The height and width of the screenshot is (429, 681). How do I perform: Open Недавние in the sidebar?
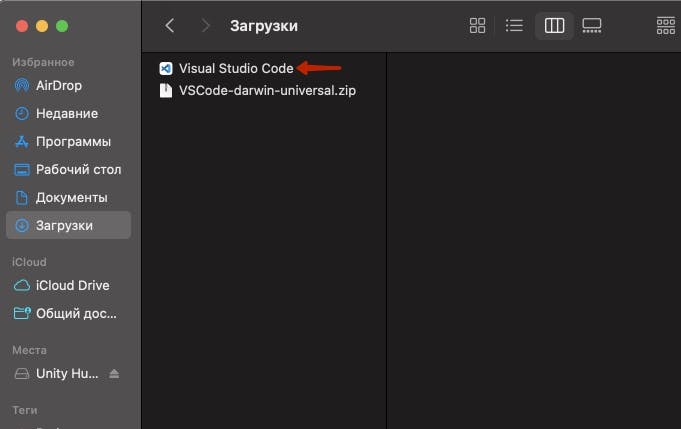pyautogui.click(x=69, y=114)
